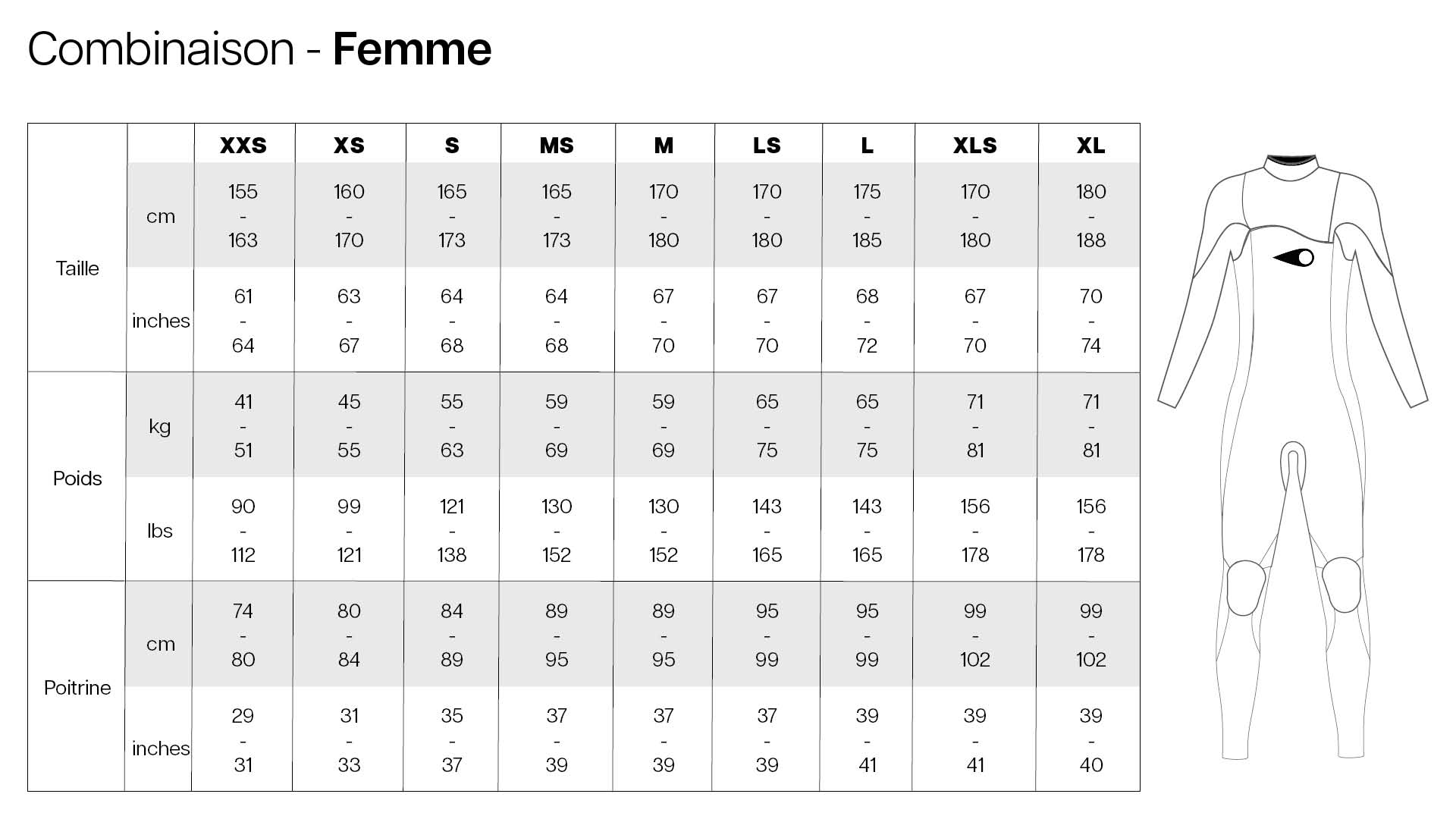The width and height of the screenshot is (1456, 819).
Task: Click the lbs unit label
Action: [x=160, y=531]
